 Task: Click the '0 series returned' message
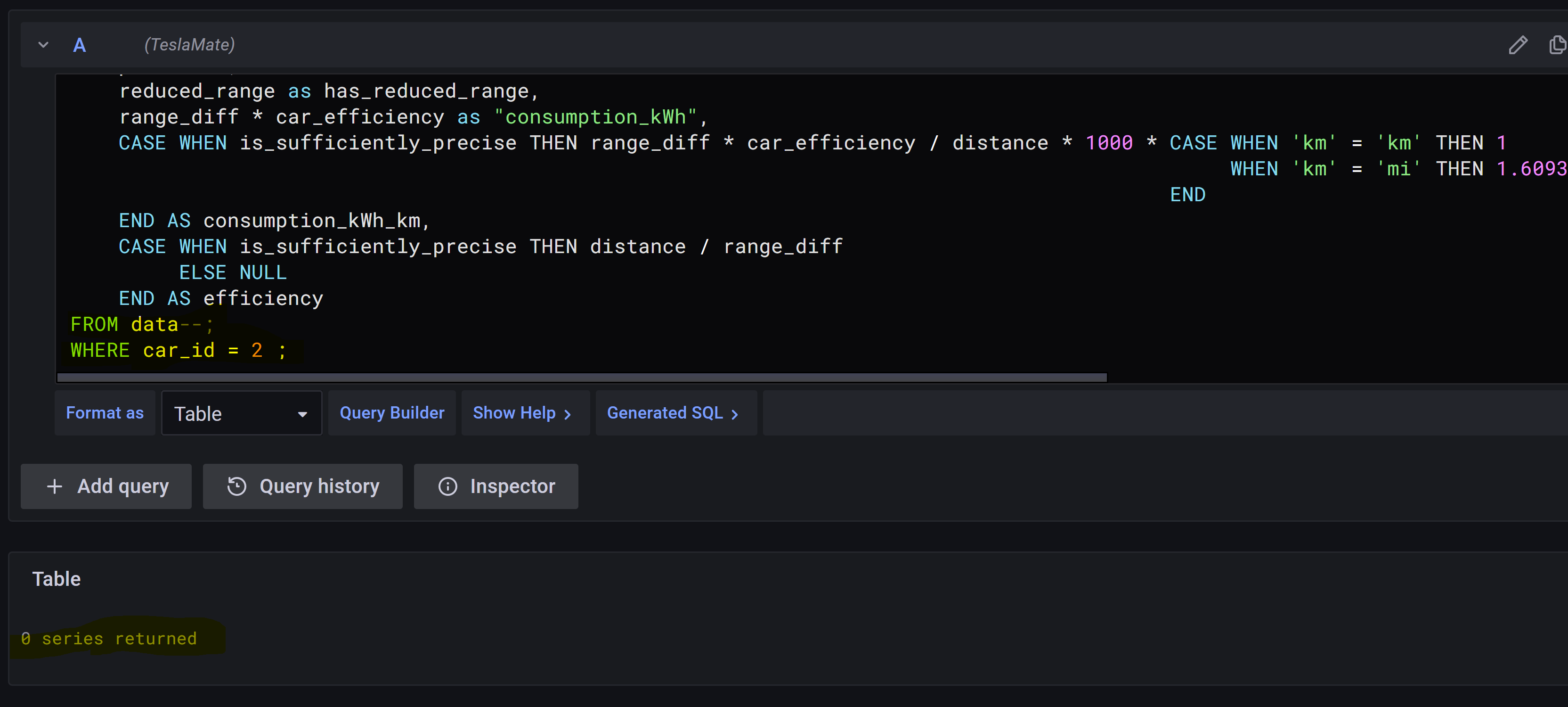(x=109, y=638)
